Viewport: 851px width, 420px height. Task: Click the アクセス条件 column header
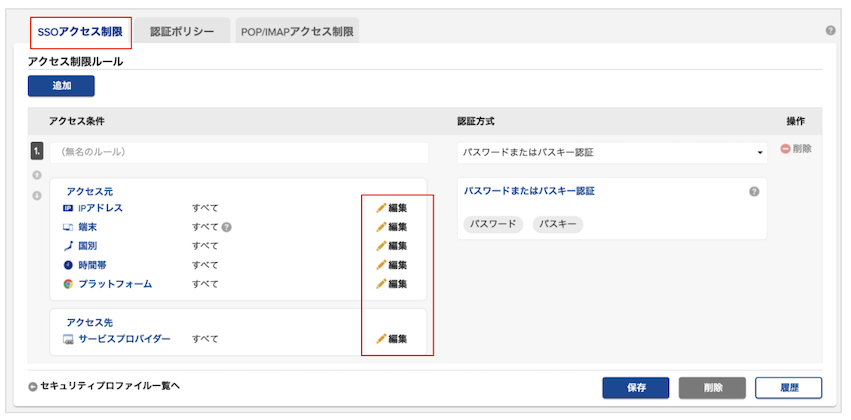point(77,121)
